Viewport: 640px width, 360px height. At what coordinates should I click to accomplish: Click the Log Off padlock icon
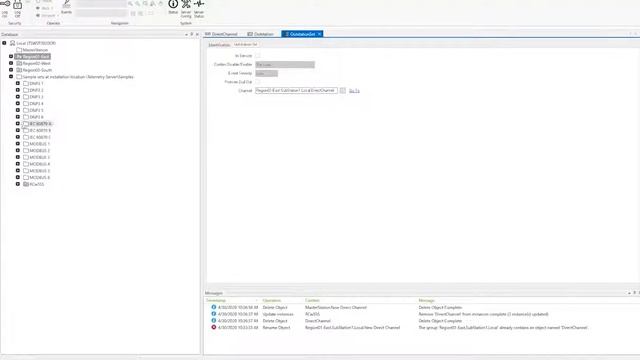(18, 4)
